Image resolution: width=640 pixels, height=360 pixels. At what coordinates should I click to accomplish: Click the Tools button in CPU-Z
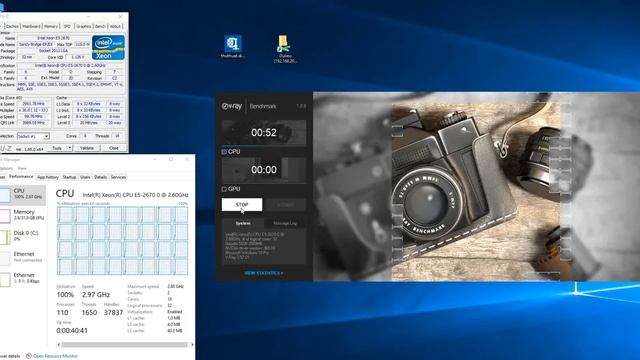tap(57, 148)
